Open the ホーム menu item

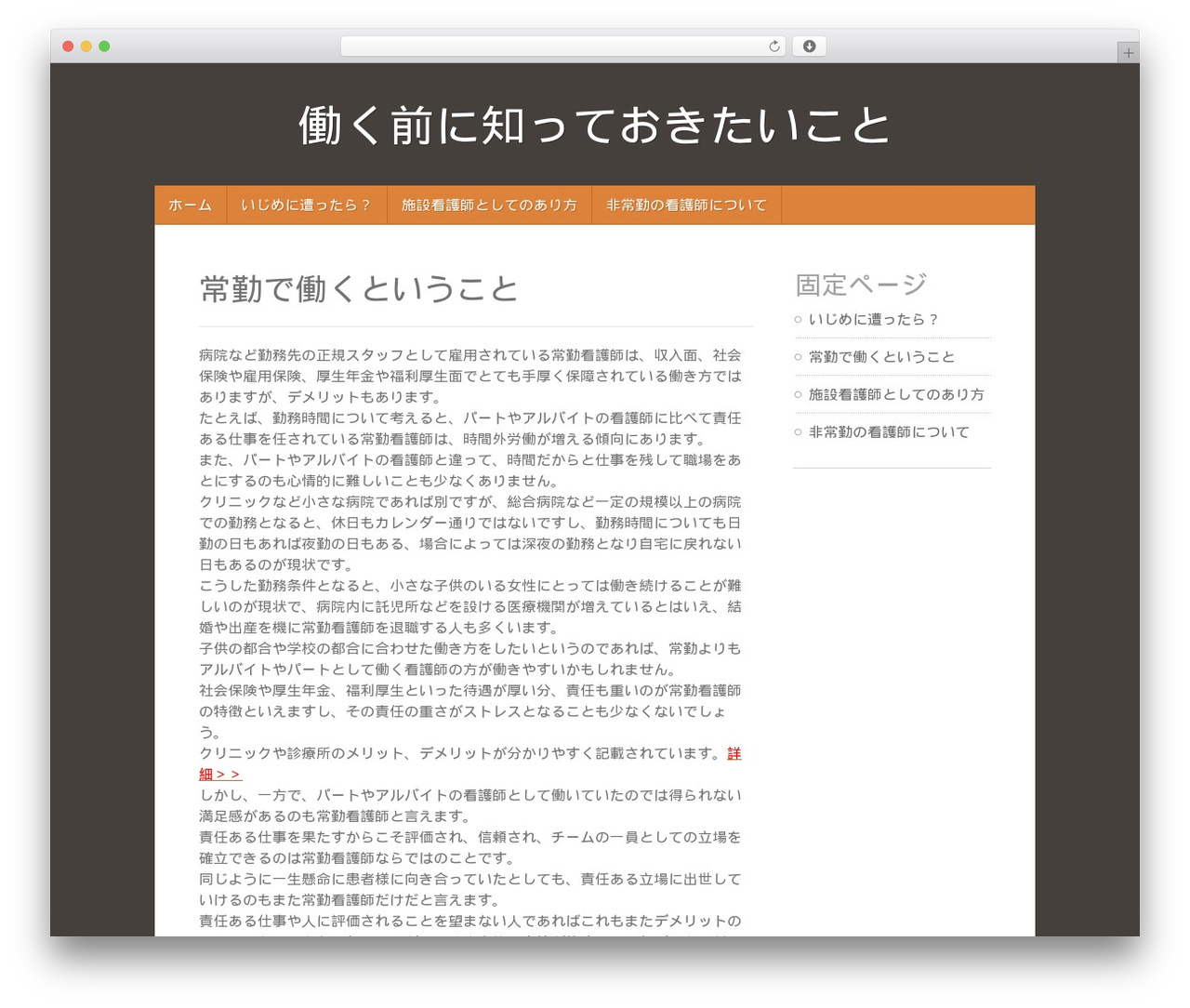191,206
